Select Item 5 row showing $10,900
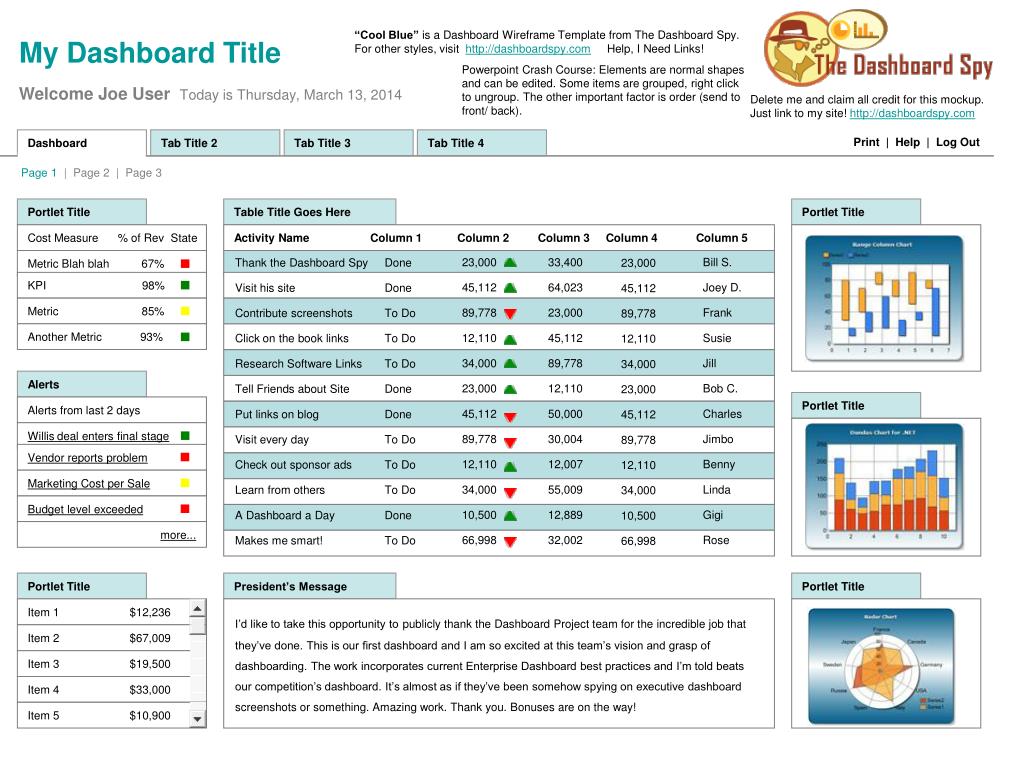The width and height of the screenshot is (1024, 768). 104,716
